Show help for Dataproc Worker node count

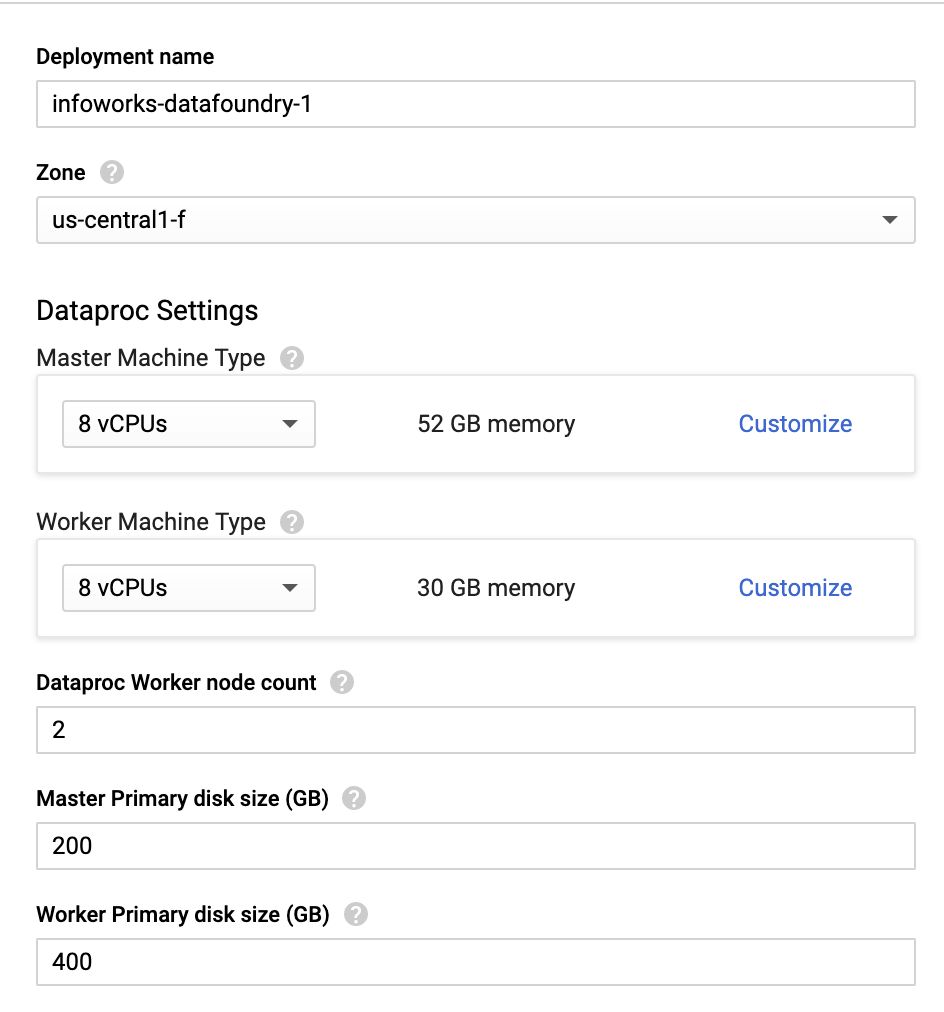pos(342,682)
